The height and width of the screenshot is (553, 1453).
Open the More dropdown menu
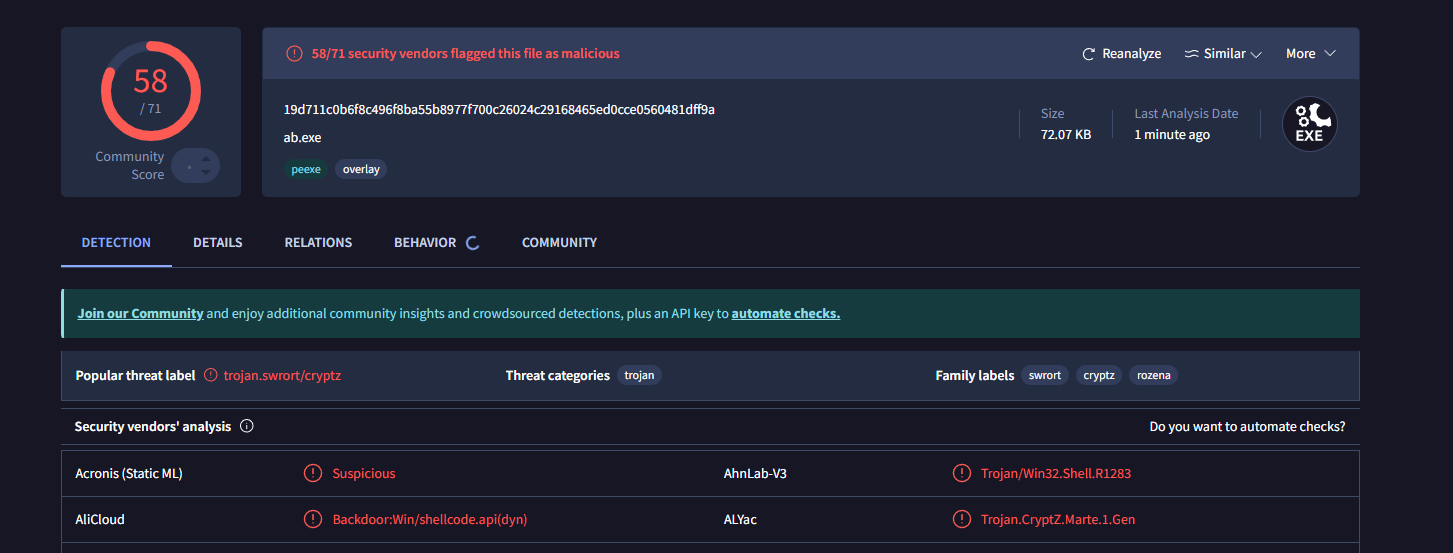(x=1310, y=54)
